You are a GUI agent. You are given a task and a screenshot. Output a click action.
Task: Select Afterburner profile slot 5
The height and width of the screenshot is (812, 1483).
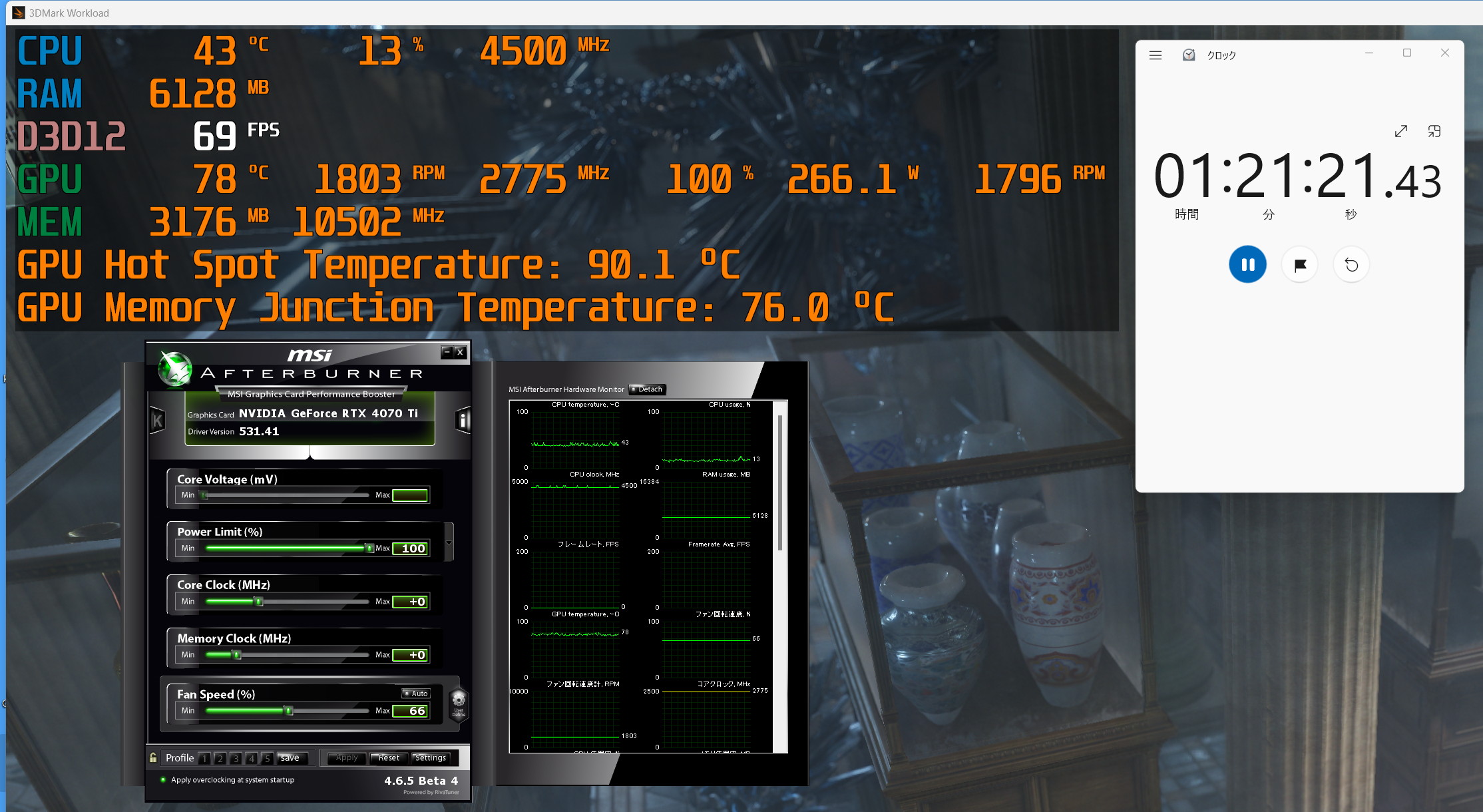point(267,758)
